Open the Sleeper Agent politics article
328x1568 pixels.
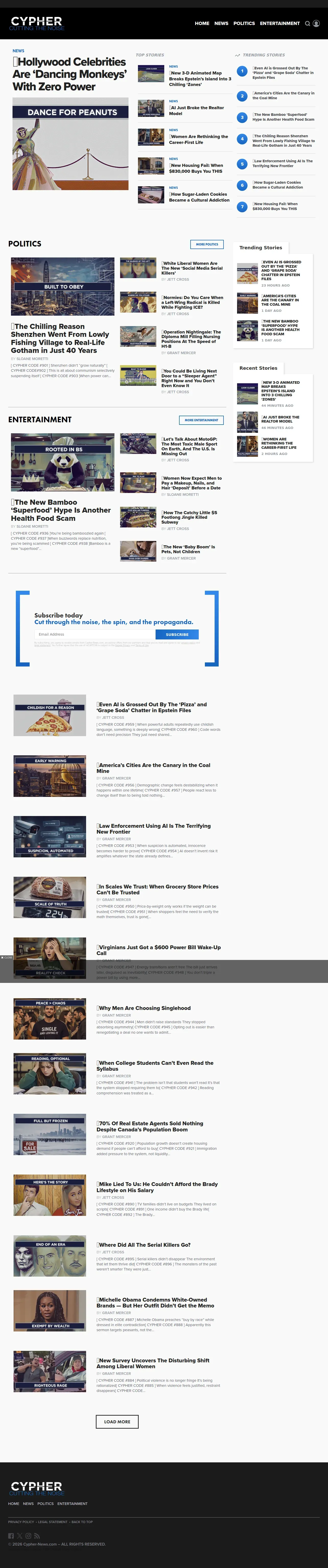(190, 379)
